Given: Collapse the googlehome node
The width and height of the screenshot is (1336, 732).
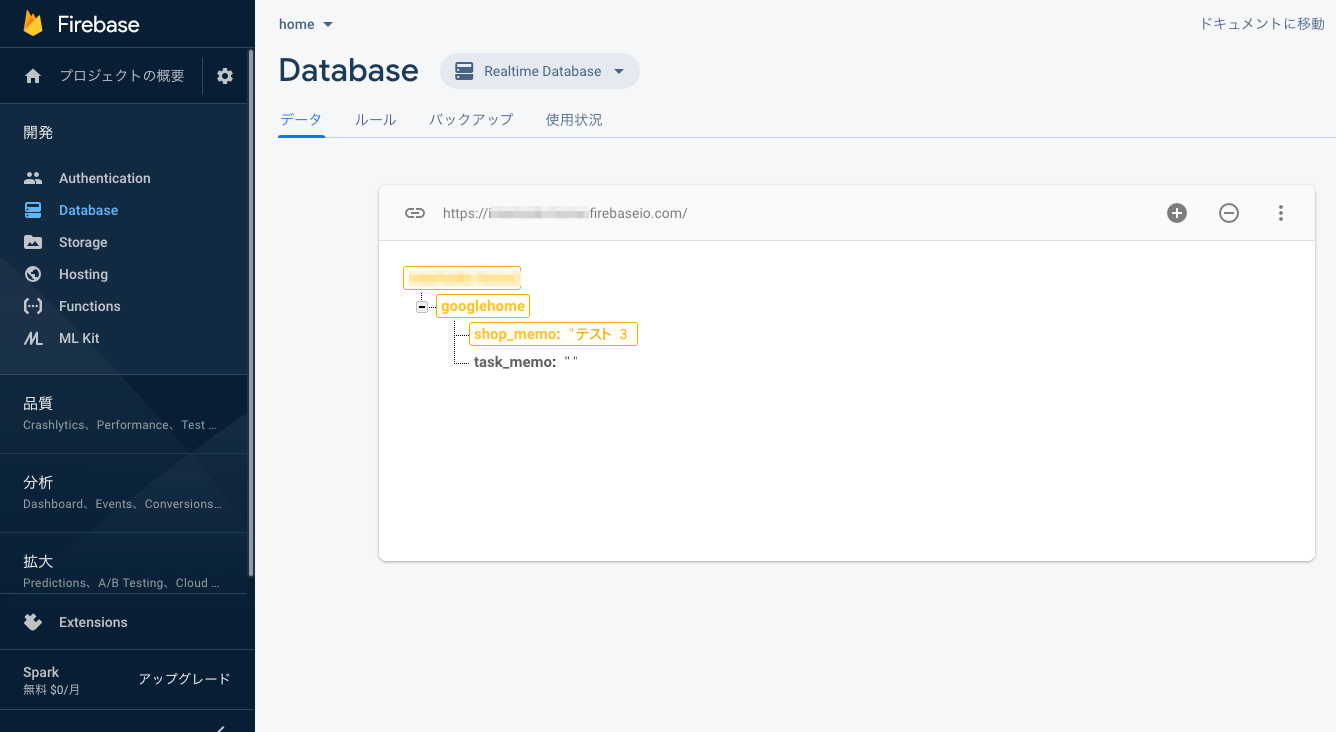Looking at the screenshot, I should click(x=422, y=306).
